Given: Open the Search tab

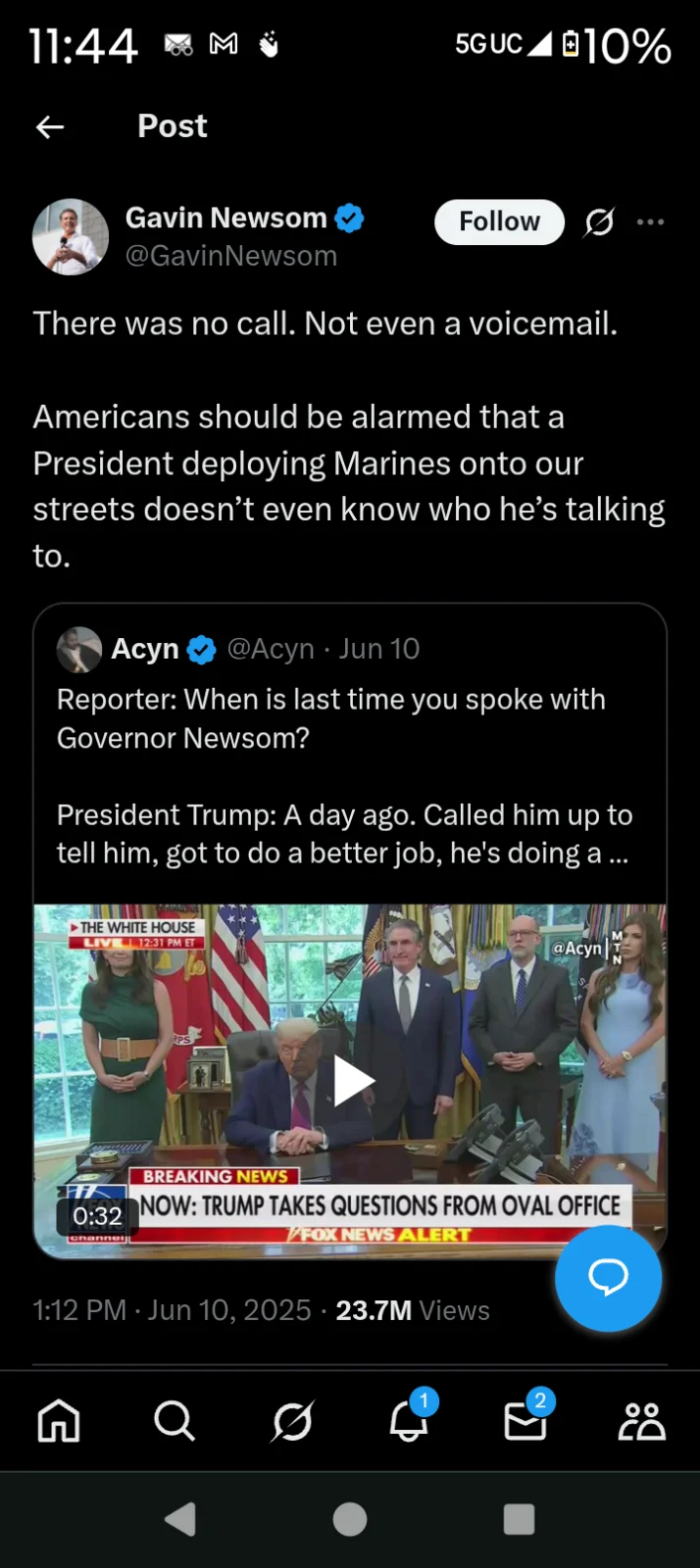Looking at the screenshot, I should [175, 1421].
